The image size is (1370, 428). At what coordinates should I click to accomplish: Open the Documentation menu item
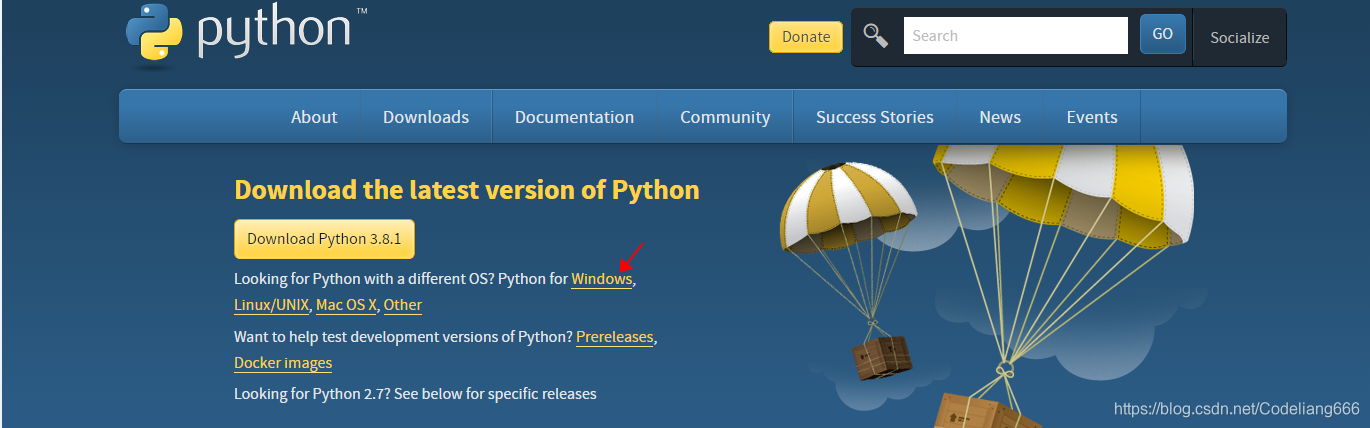tap(574, 117)
